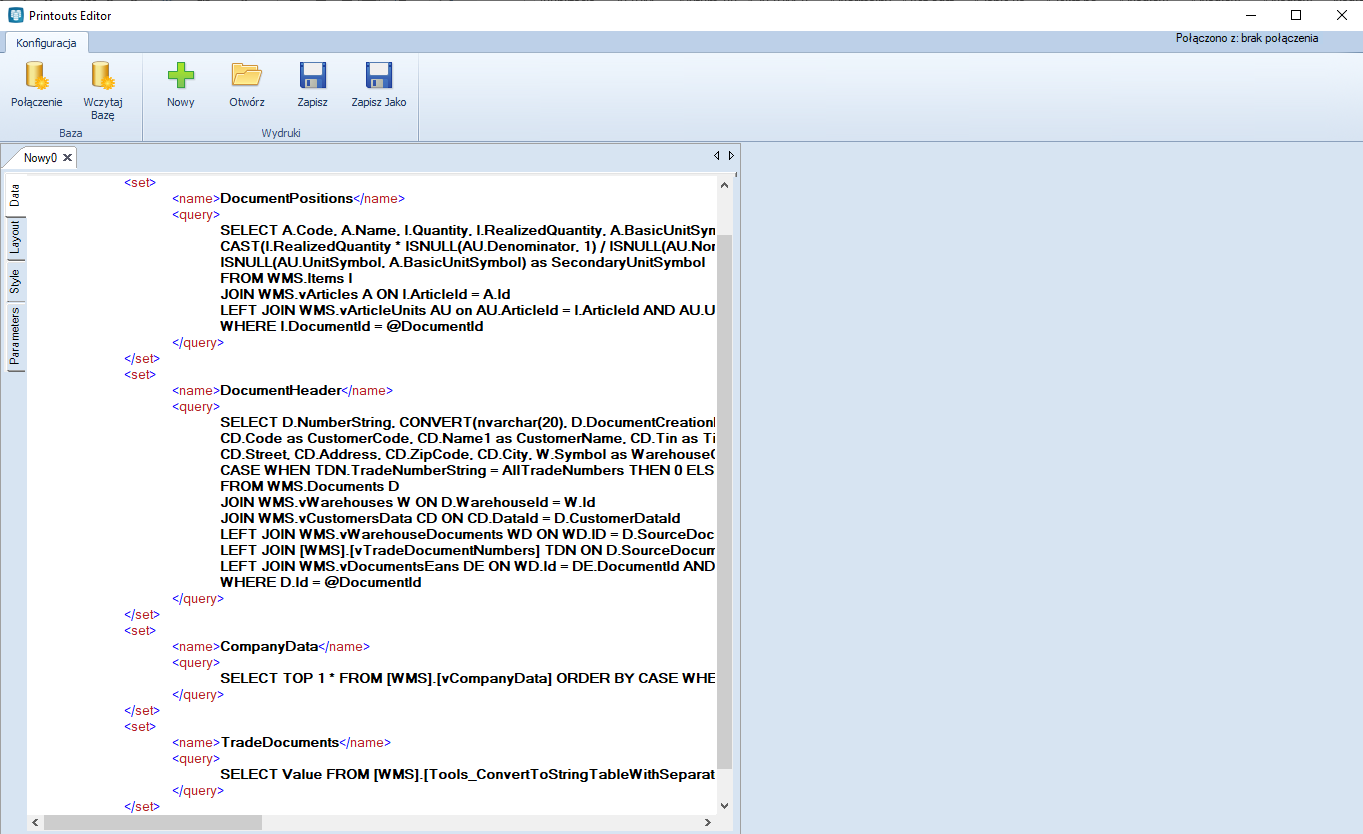
Task: Open the Style side tab
Action: [15, 282]
